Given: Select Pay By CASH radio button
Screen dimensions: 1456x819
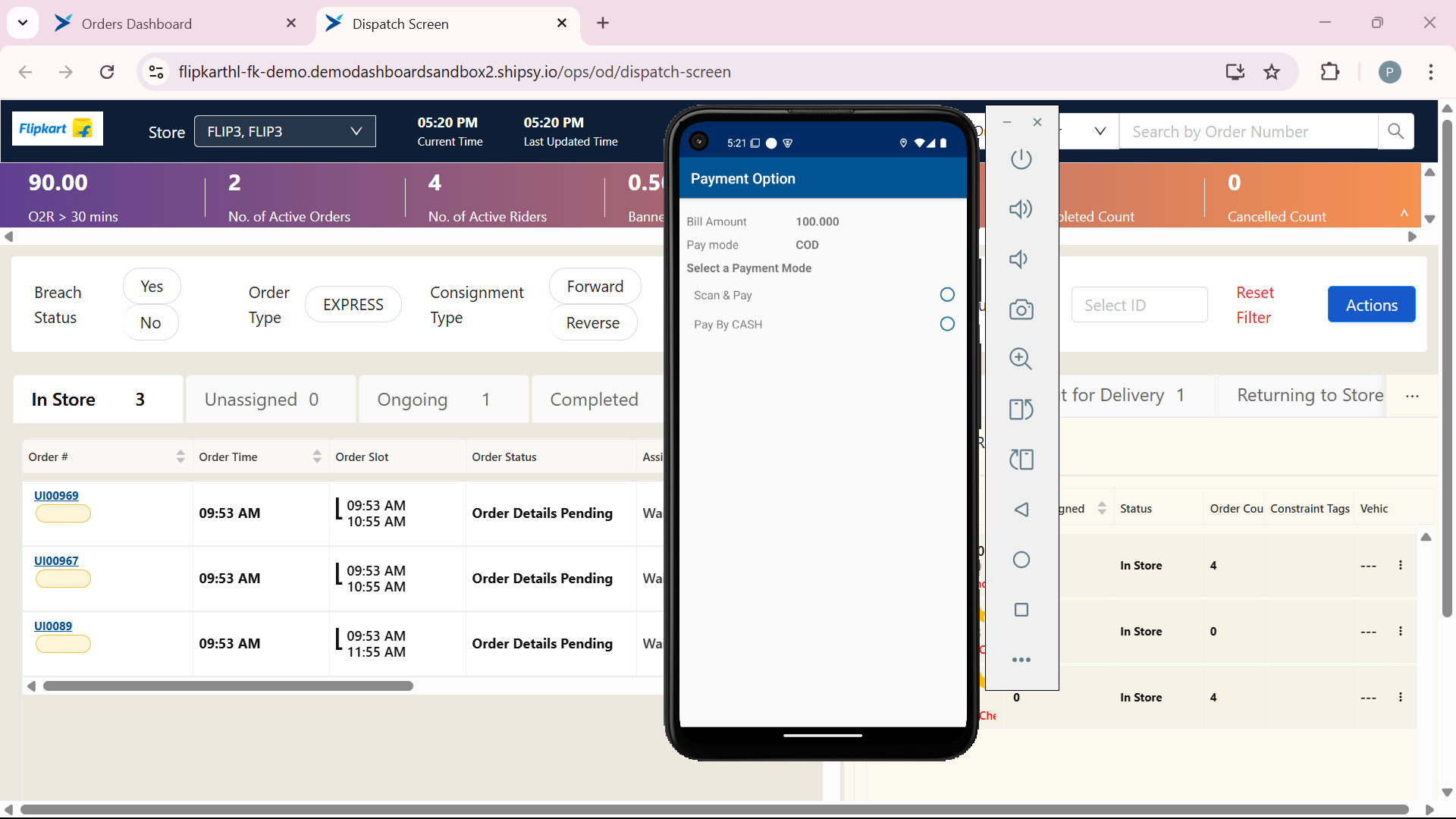Looking at the screenshot, I should (946, 325).
